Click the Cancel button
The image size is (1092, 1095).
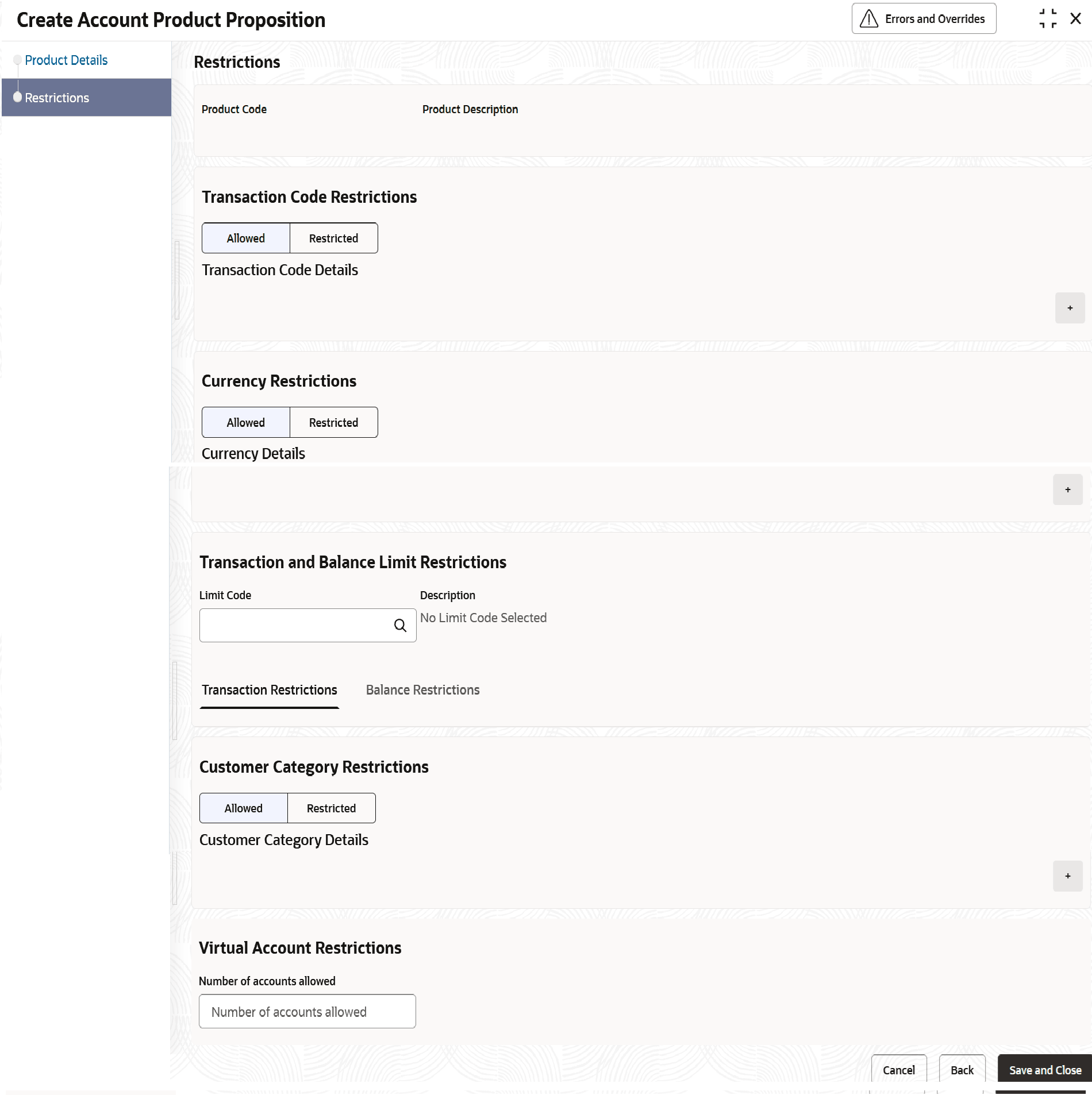[x=899, y=1070]
